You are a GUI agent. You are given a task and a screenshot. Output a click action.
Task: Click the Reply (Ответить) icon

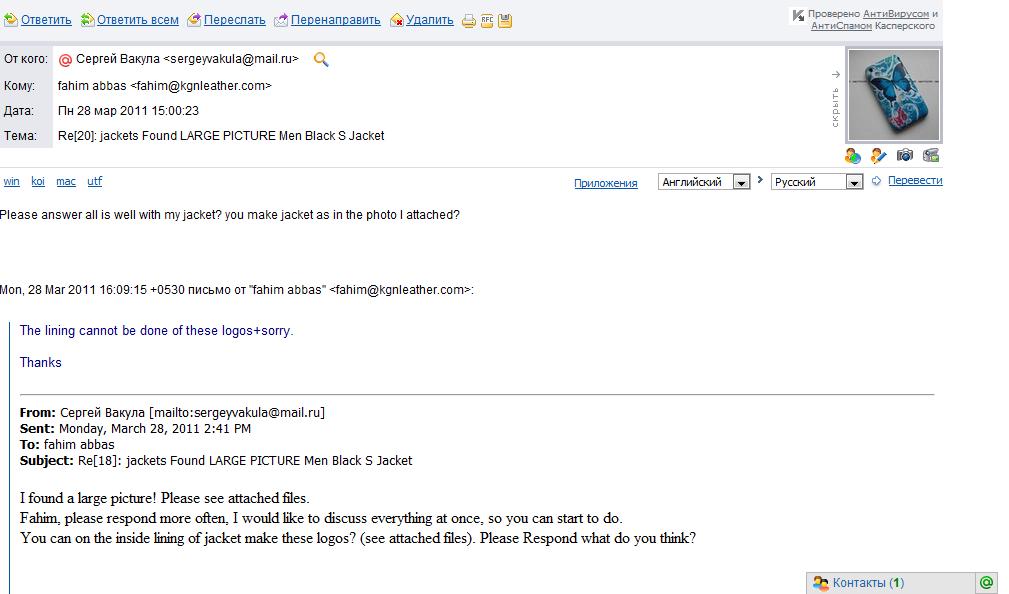pyautogui.click(x=10, y=19)
